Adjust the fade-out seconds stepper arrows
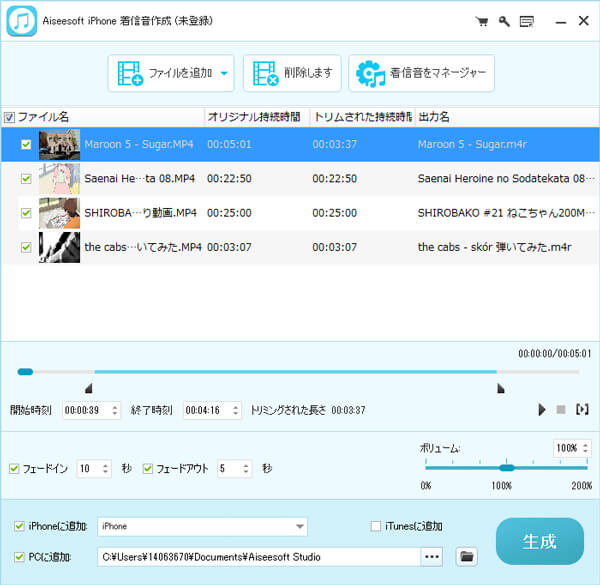The height and width of the screenshot is (585, 600). [x=246, y=469]
